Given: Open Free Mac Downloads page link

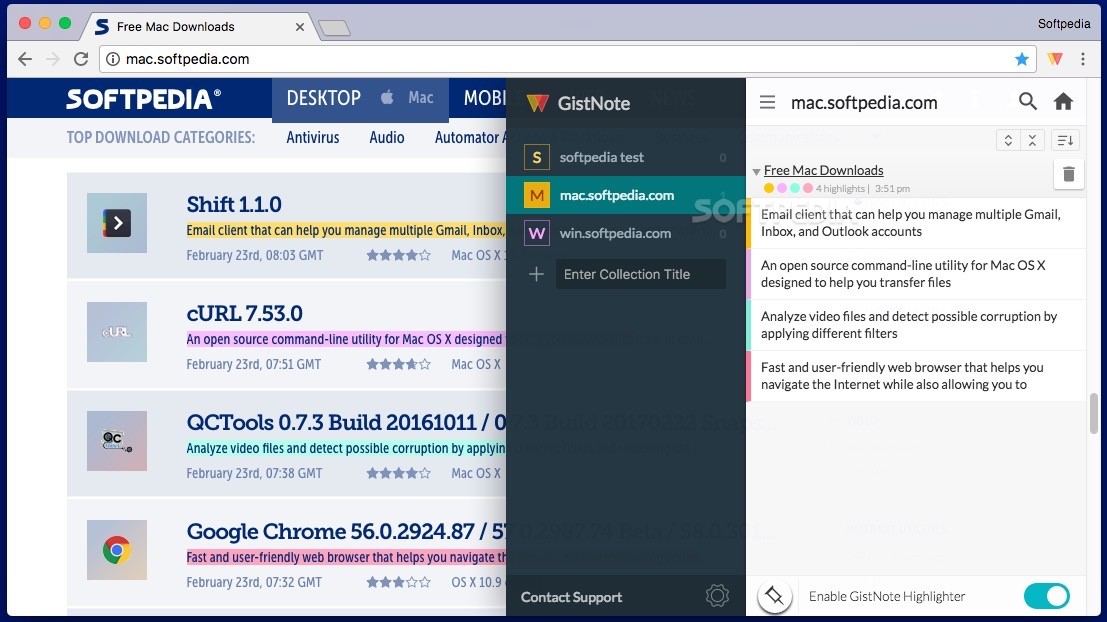Looking at the screenshot, I should (823, 170).
